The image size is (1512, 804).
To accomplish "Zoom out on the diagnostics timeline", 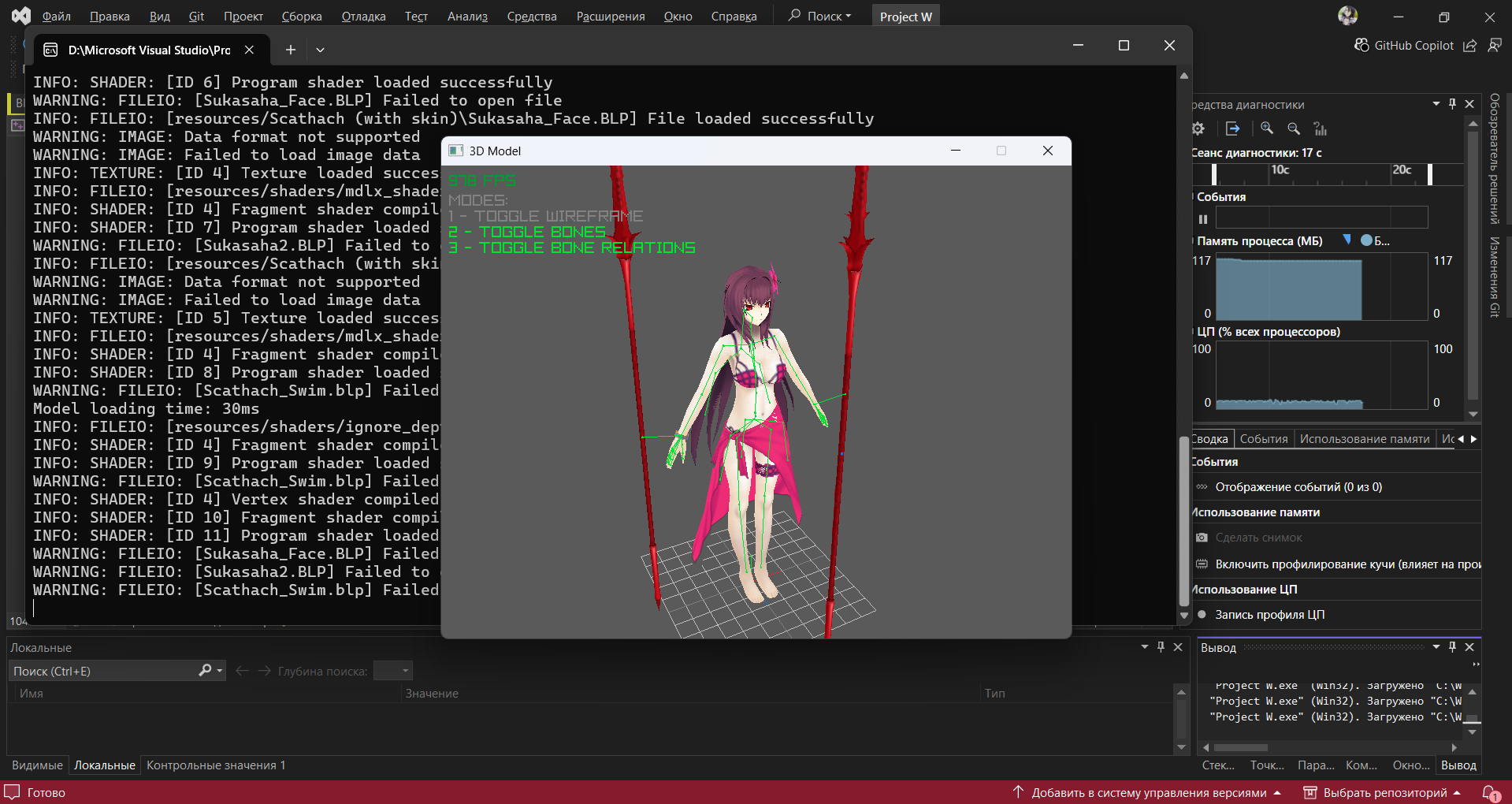I will point(1294,128).
